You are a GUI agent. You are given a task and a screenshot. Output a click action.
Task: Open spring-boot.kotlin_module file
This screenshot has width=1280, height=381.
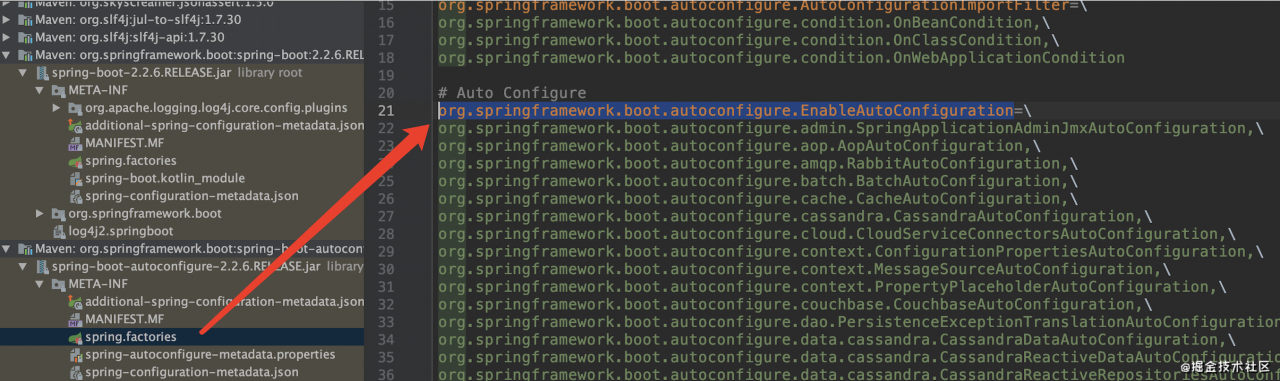[x=165, y=178]
